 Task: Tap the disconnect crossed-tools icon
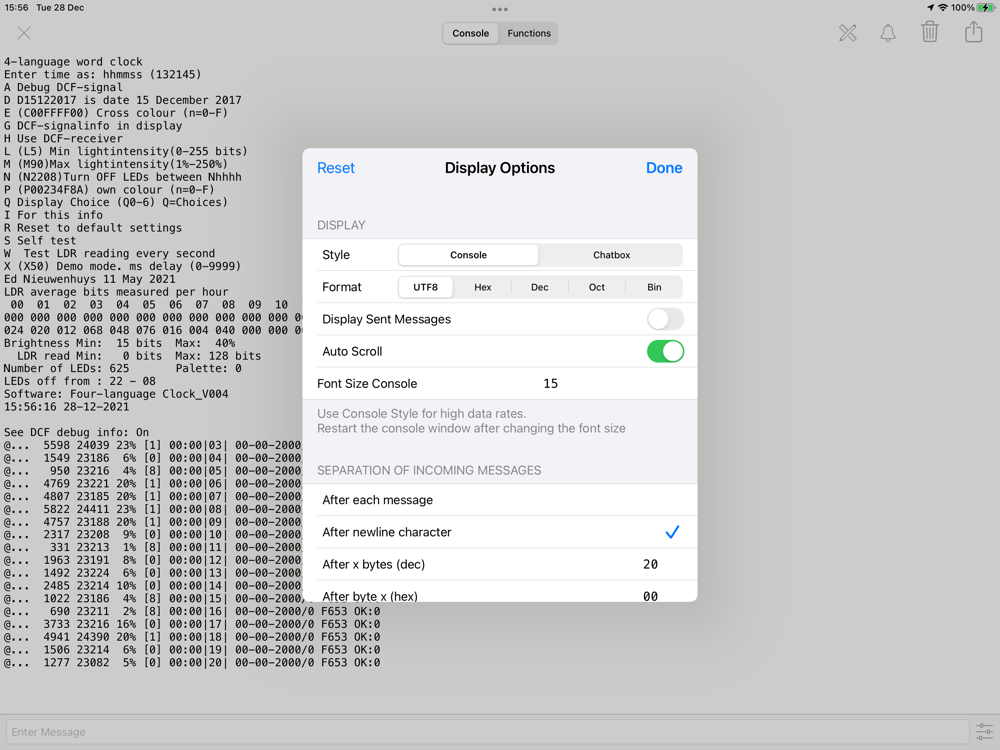[x=848, y=33]
